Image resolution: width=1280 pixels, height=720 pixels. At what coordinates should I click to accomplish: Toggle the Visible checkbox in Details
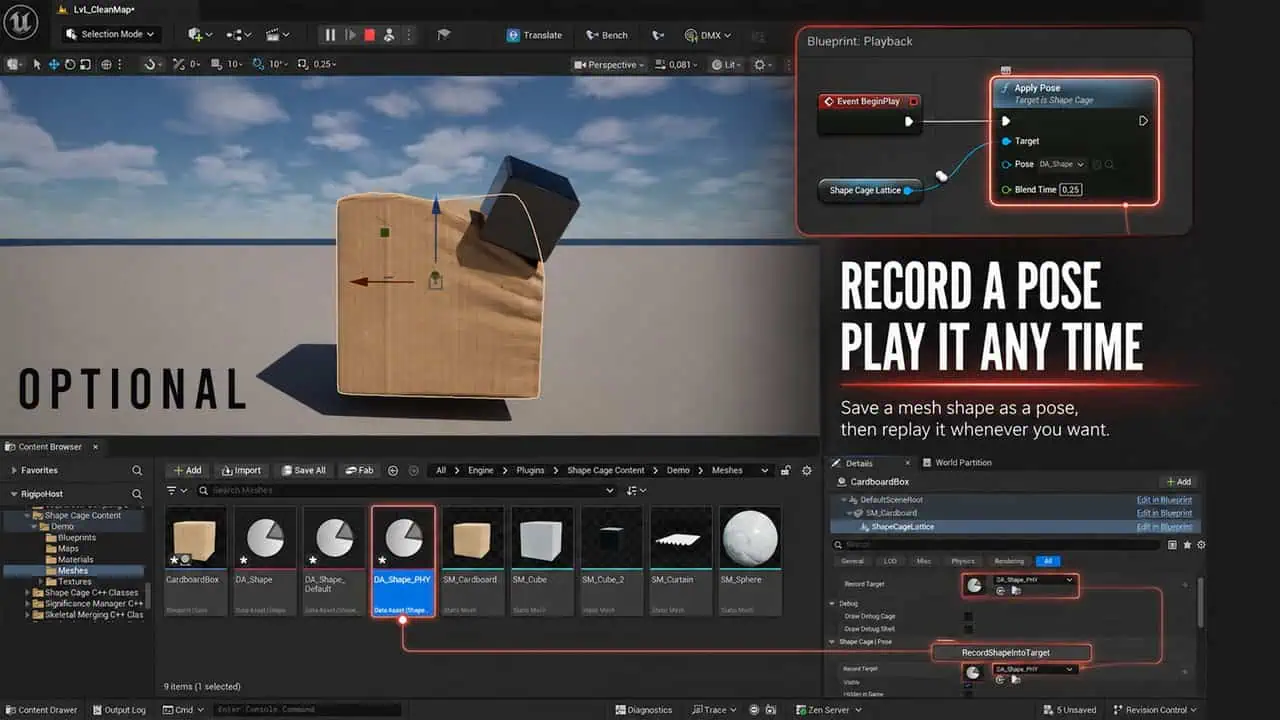pyautogui.click(x=968, y=682)
